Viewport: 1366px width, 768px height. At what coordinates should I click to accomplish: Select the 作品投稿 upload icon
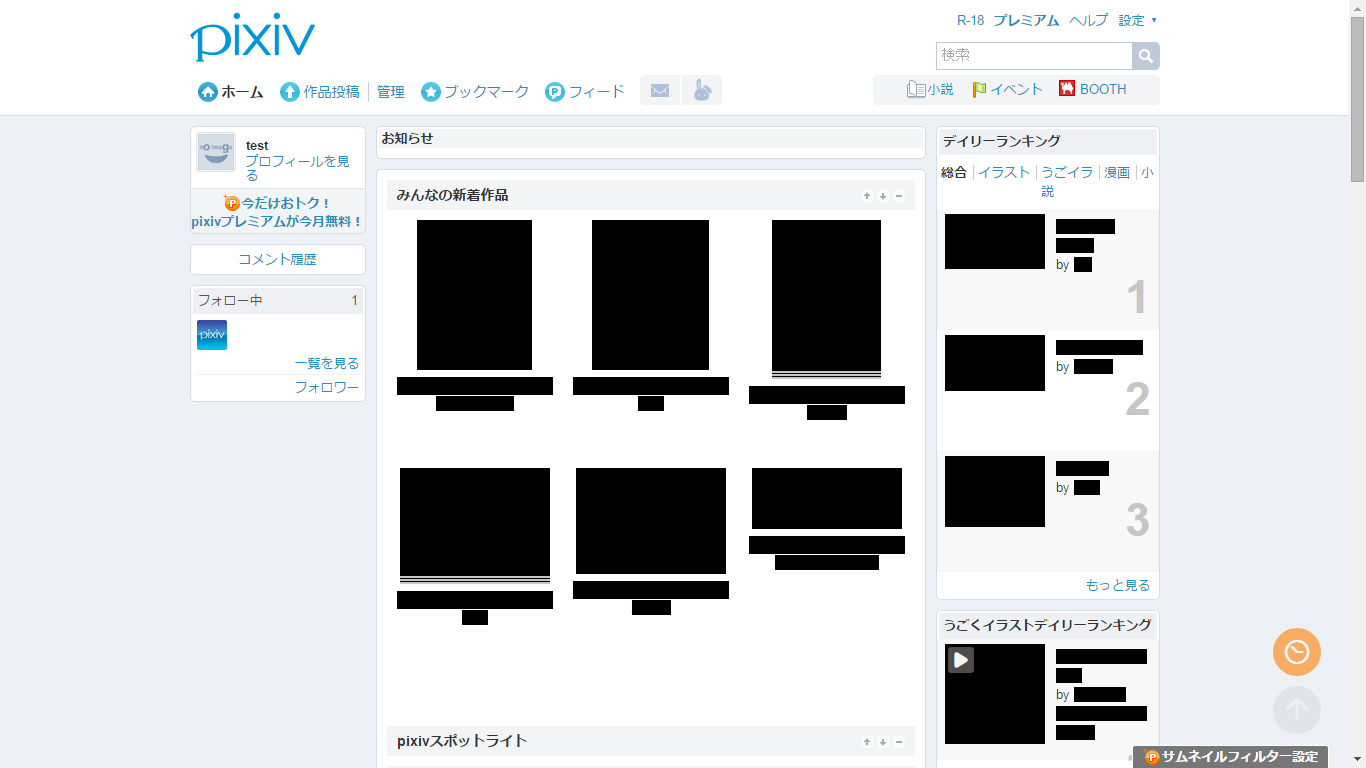[x=288, y=91]
